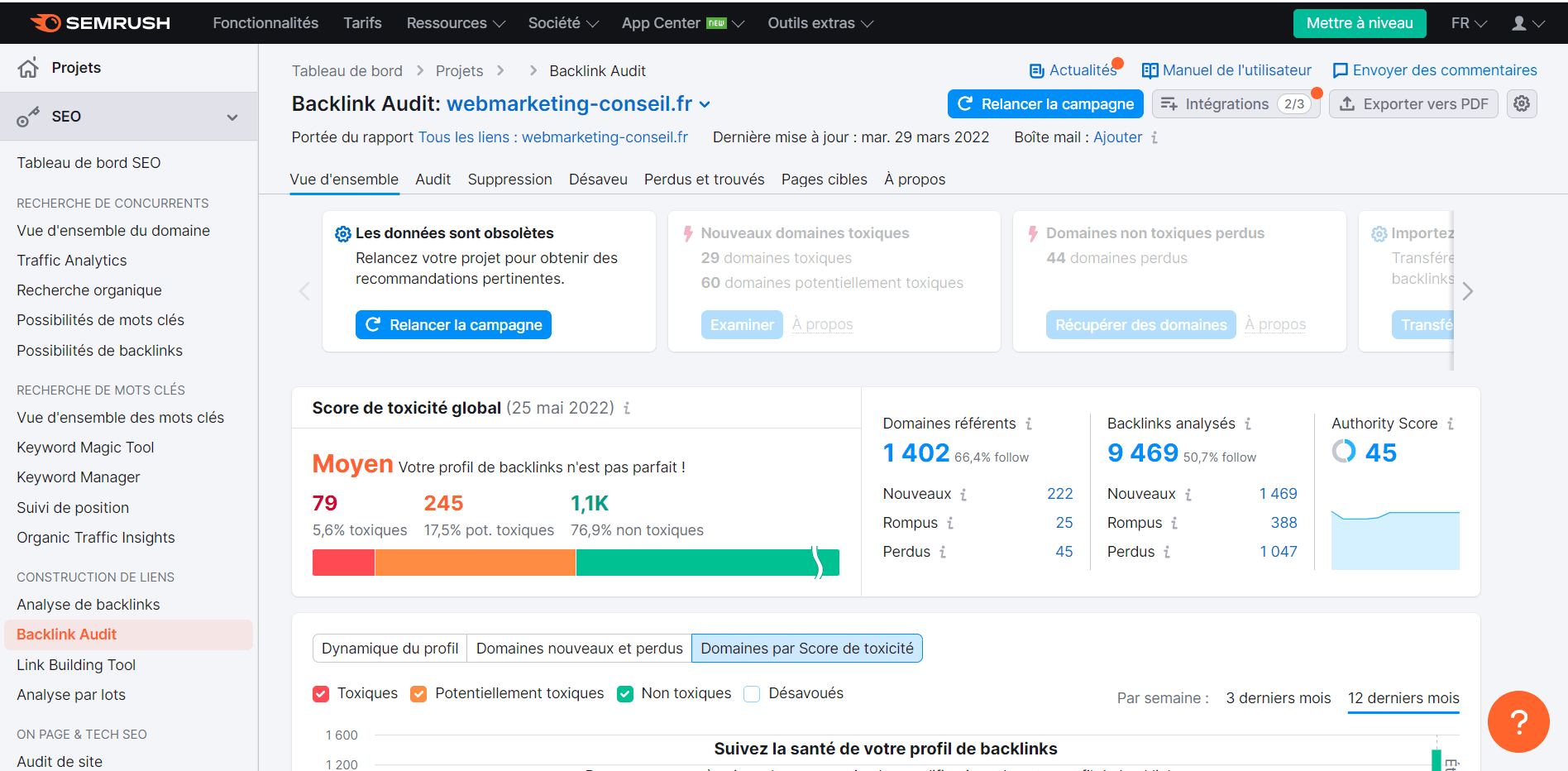Expand the Société menu
1568x771 pixels.
click(x=563, y=23)
